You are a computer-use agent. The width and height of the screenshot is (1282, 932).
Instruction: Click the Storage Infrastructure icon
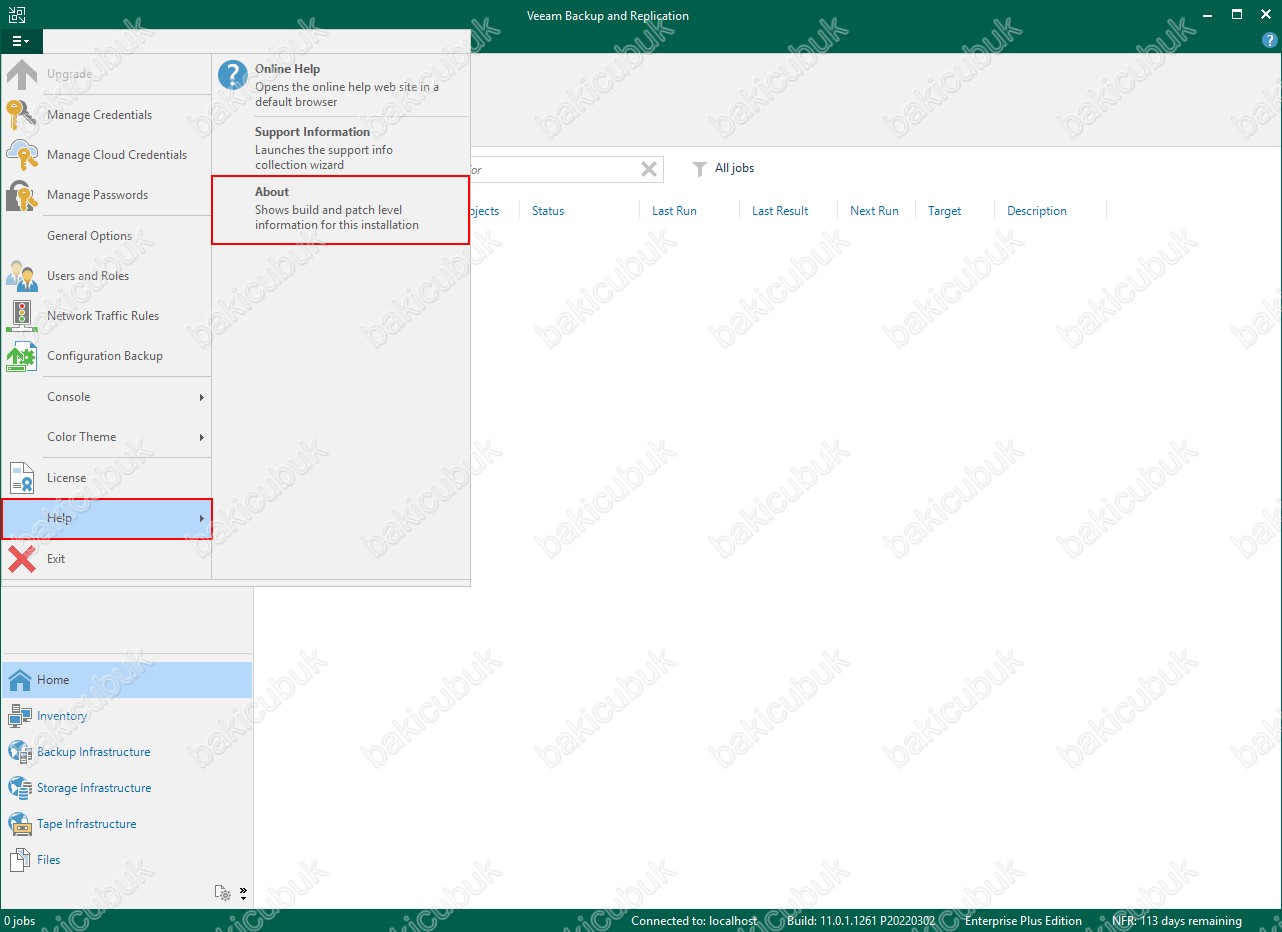20,788
